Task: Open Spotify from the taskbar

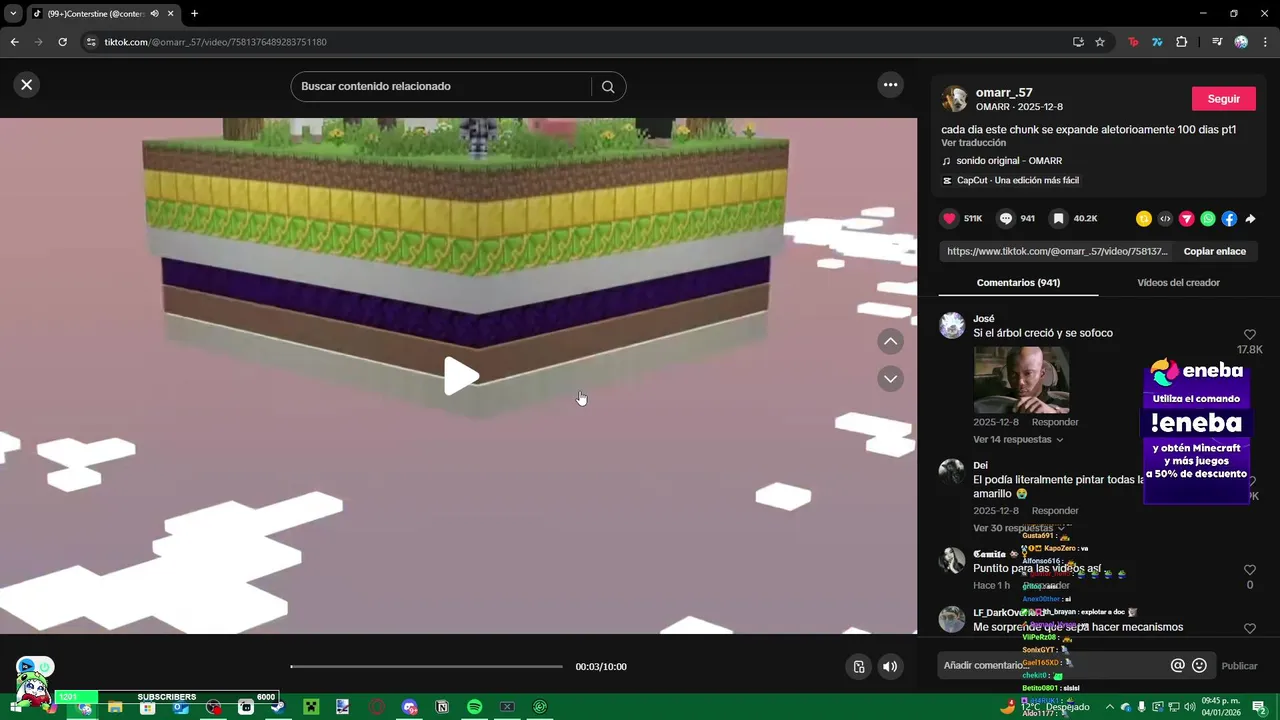Action: tap(474, 707)
